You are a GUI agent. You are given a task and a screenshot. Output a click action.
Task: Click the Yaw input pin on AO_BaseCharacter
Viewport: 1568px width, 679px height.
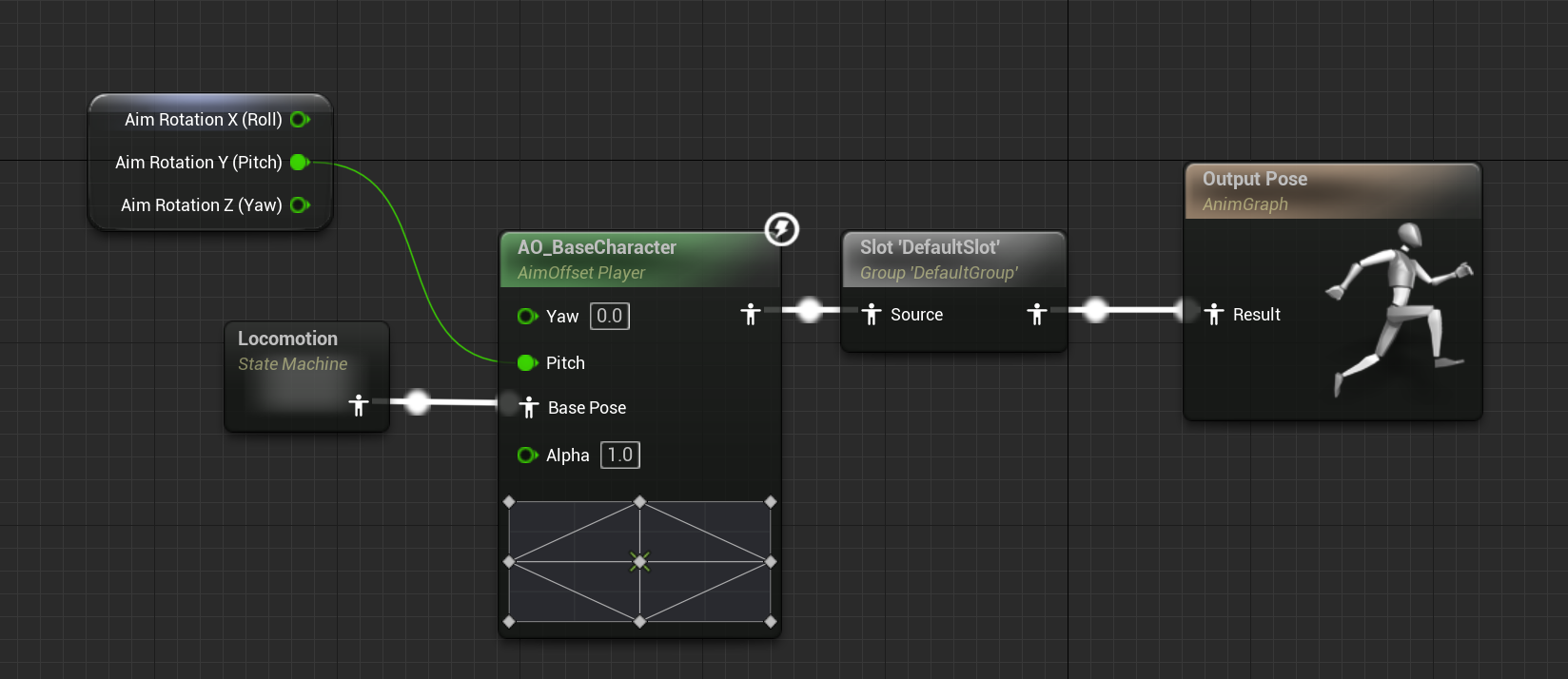click(527, 317)
